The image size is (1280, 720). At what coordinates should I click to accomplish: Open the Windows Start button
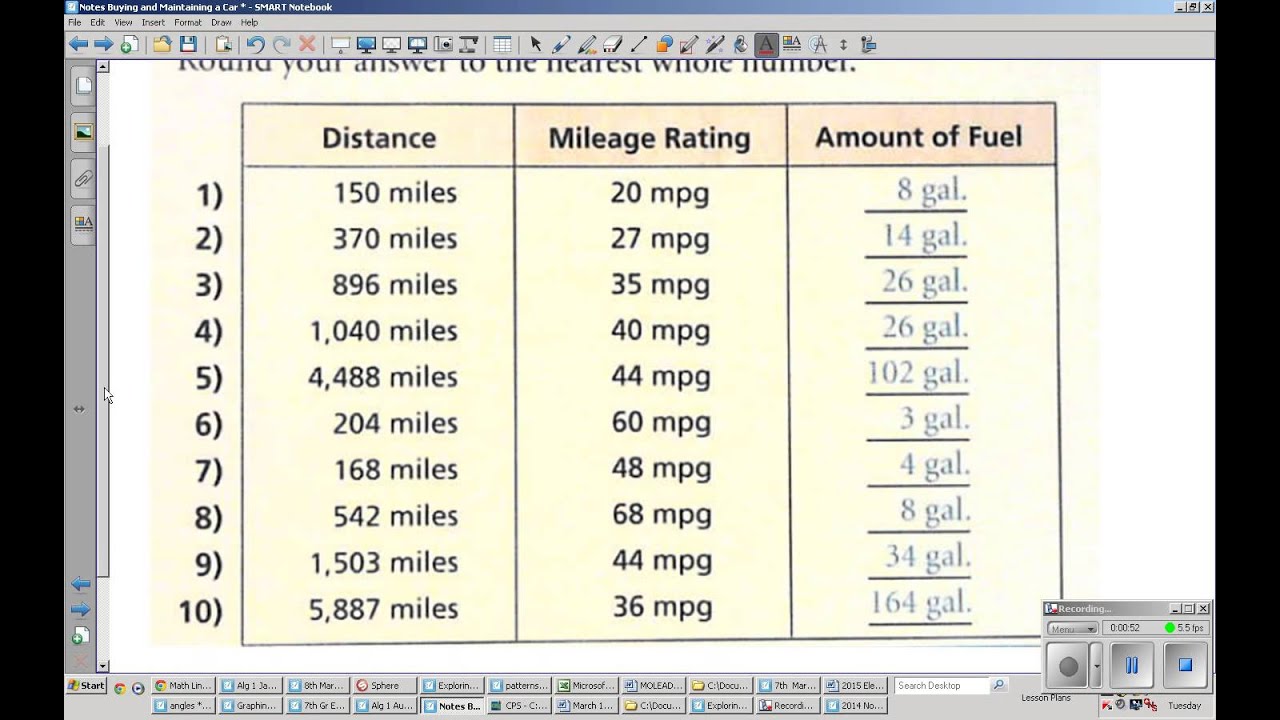click(87, 686)
